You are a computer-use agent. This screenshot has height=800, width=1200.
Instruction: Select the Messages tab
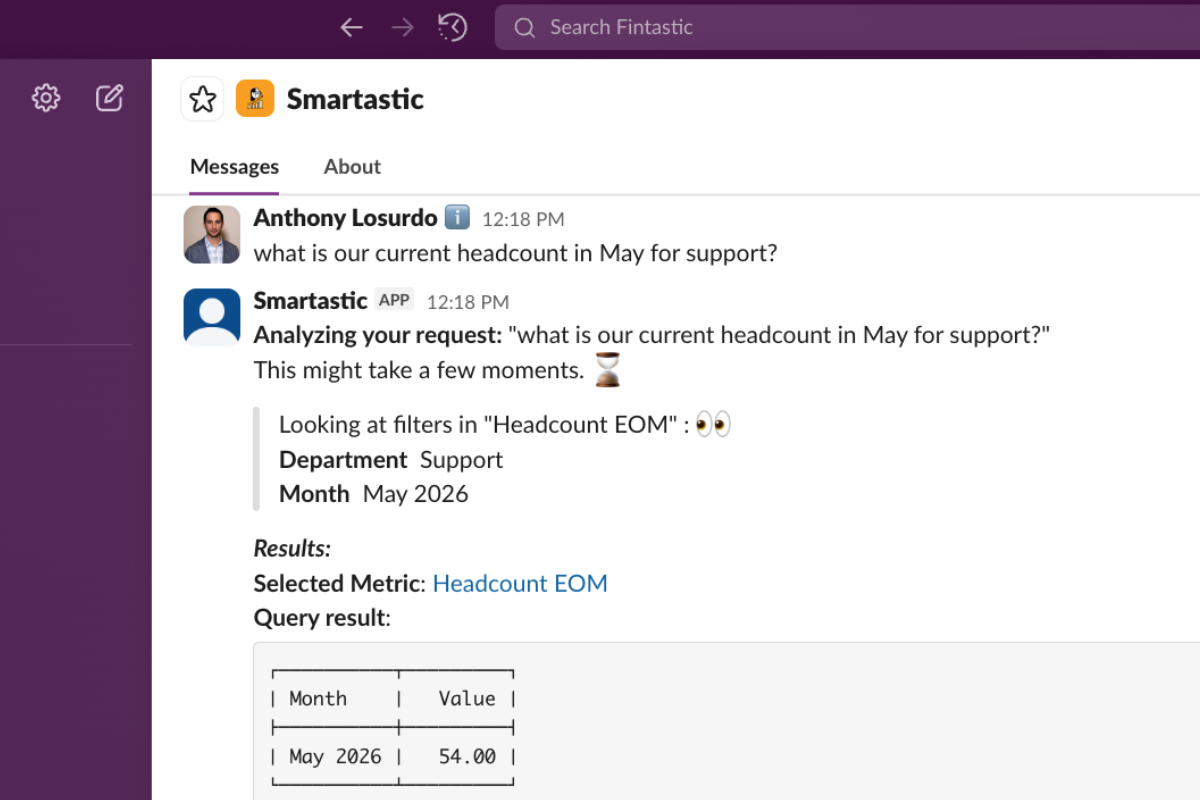234,166
